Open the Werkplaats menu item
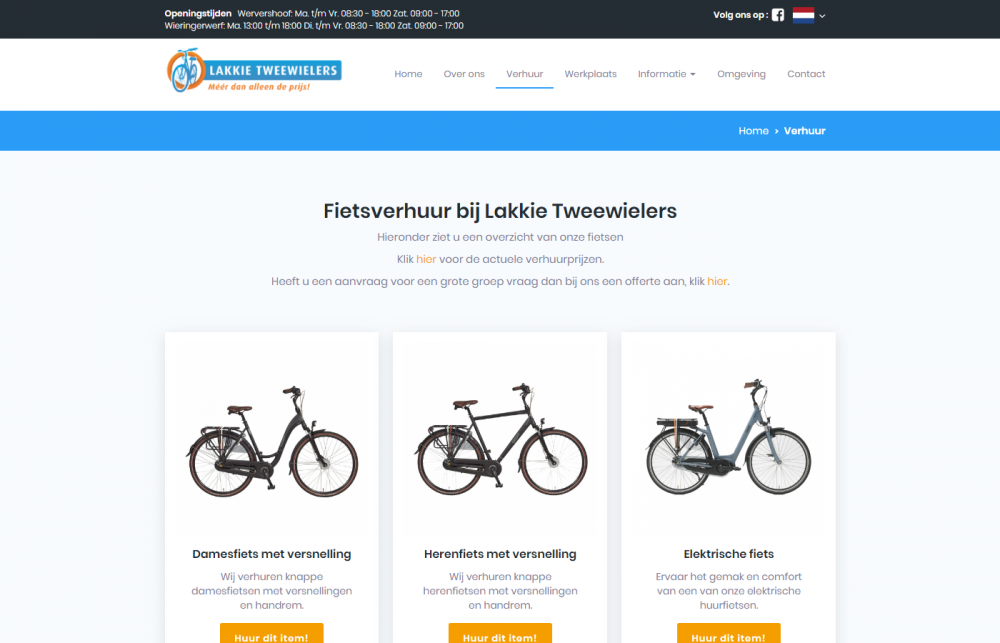 591,74
